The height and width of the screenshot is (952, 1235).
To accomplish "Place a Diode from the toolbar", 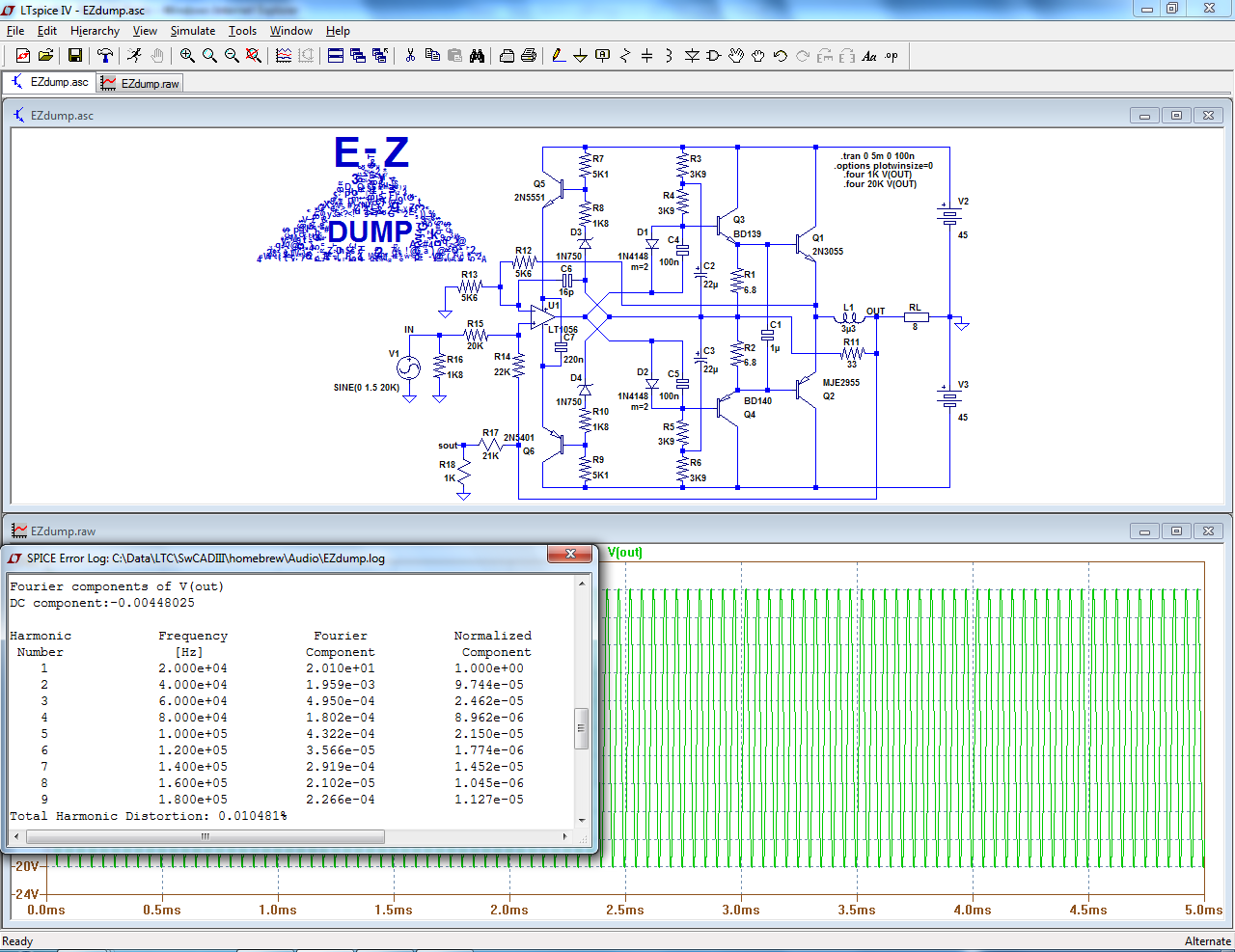I will (692, 56).
